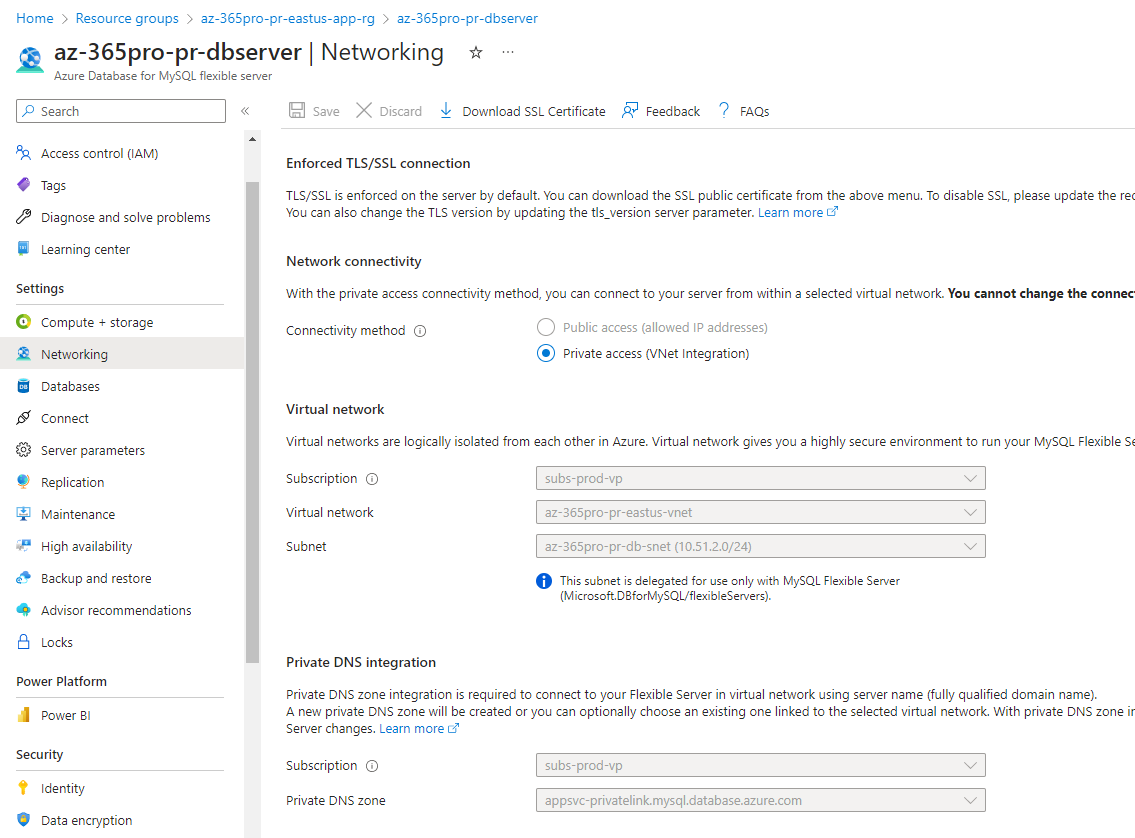The width and height of the screenshot is (1135, 838).
Task: Click the Learning center icon
Action: 23,248
